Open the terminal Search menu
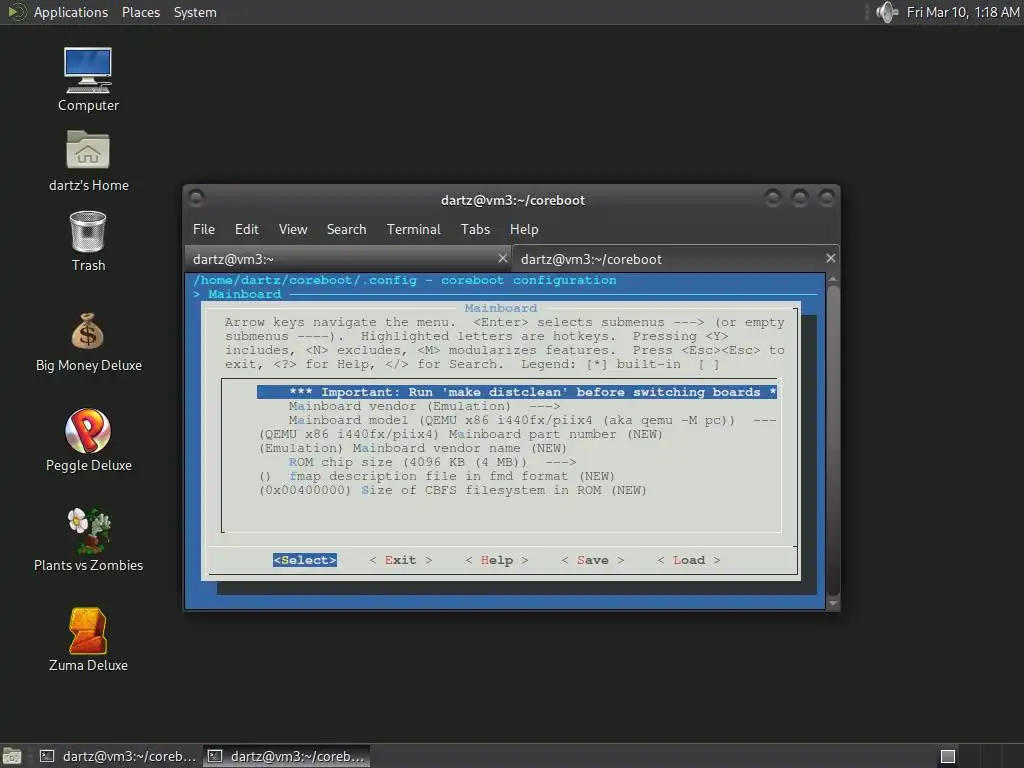This screenshot has width=1024, height=768. [x=346, y=229]
